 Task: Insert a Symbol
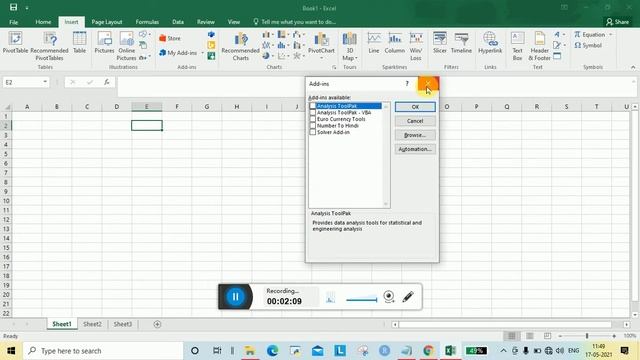588,45
